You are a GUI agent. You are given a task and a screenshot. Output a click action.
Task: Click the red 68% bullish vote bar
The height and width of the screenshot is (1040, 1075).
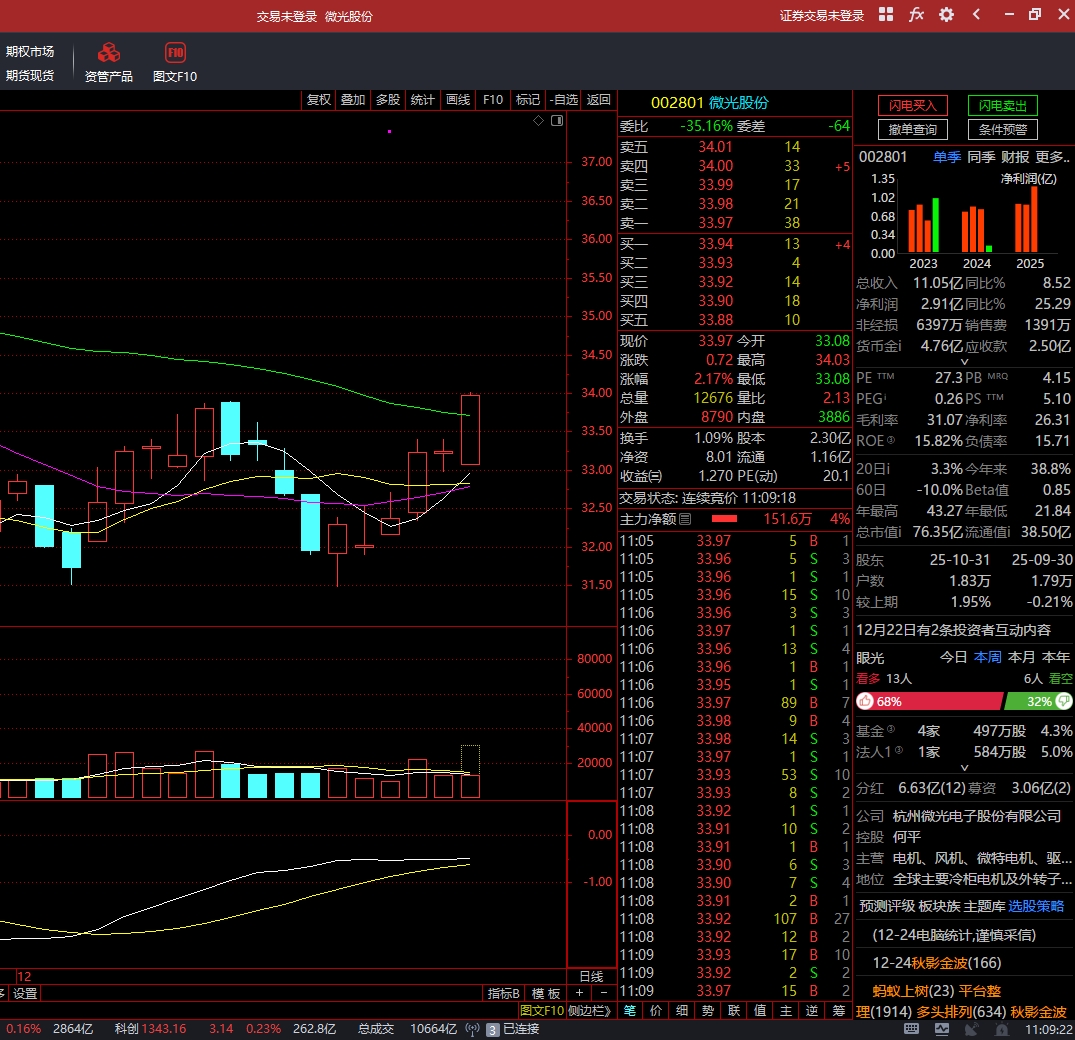(930, 702)
